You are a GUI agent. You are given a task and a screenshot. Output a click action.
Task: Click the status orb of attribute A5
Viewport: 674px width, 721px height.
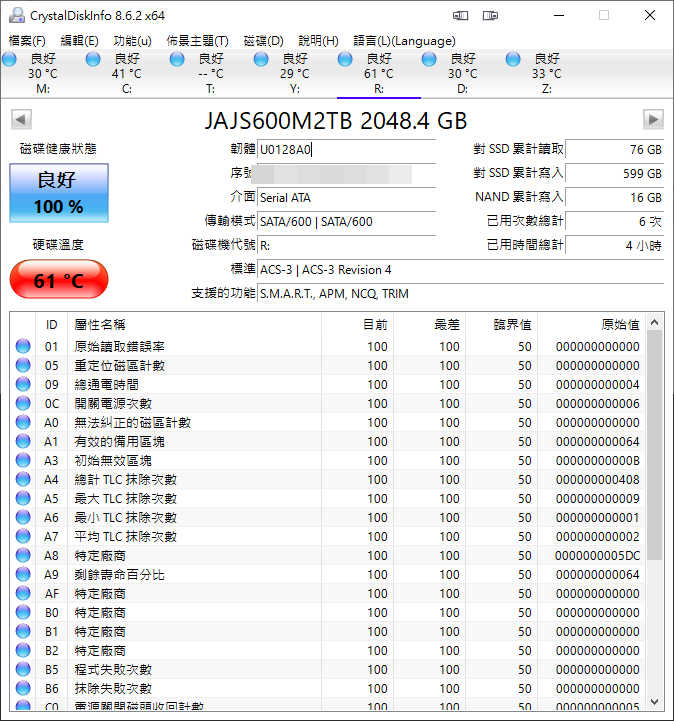[23, 498]
